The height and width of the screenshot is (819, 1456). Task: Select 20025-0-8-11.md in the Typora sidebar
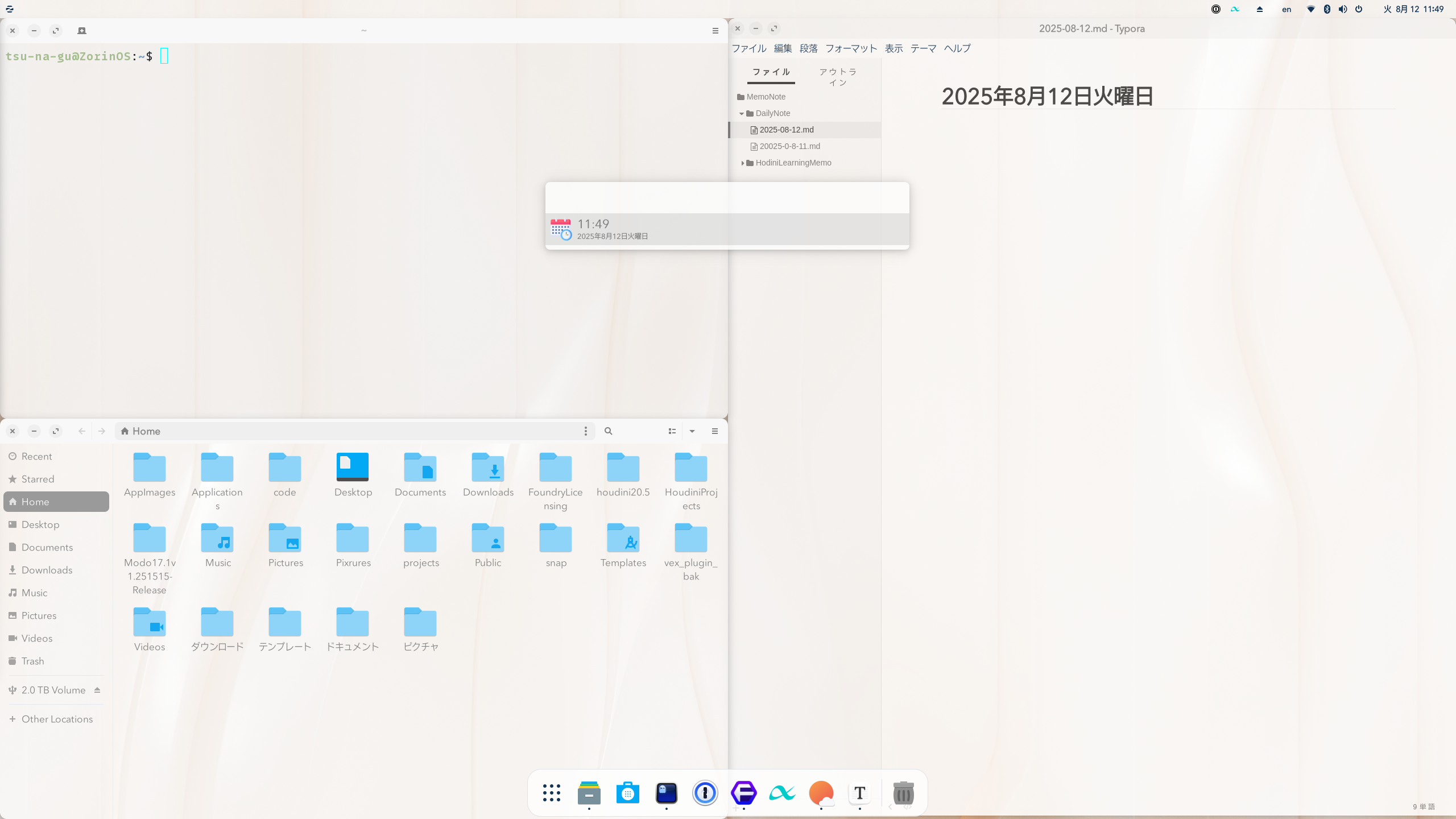tap(789, 146)
